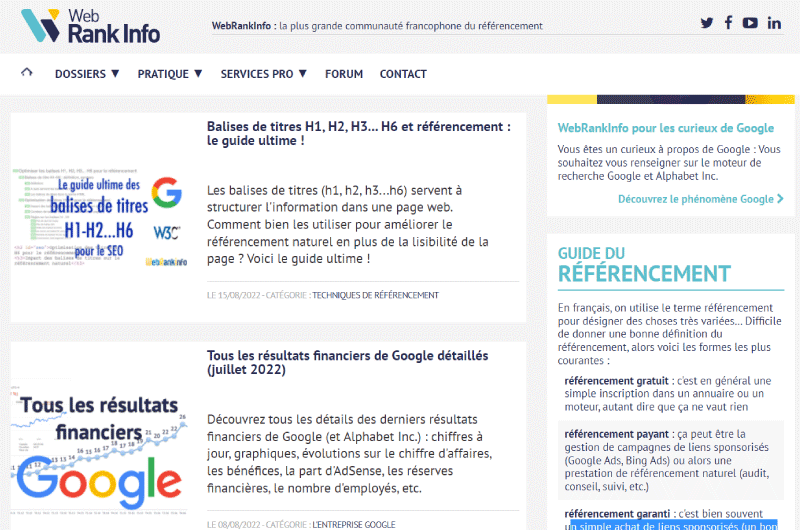The width and height of the screenshot is (800, 530).
Task: Expand the SERVICES PRO menu
Action: [x=264, y=74]
